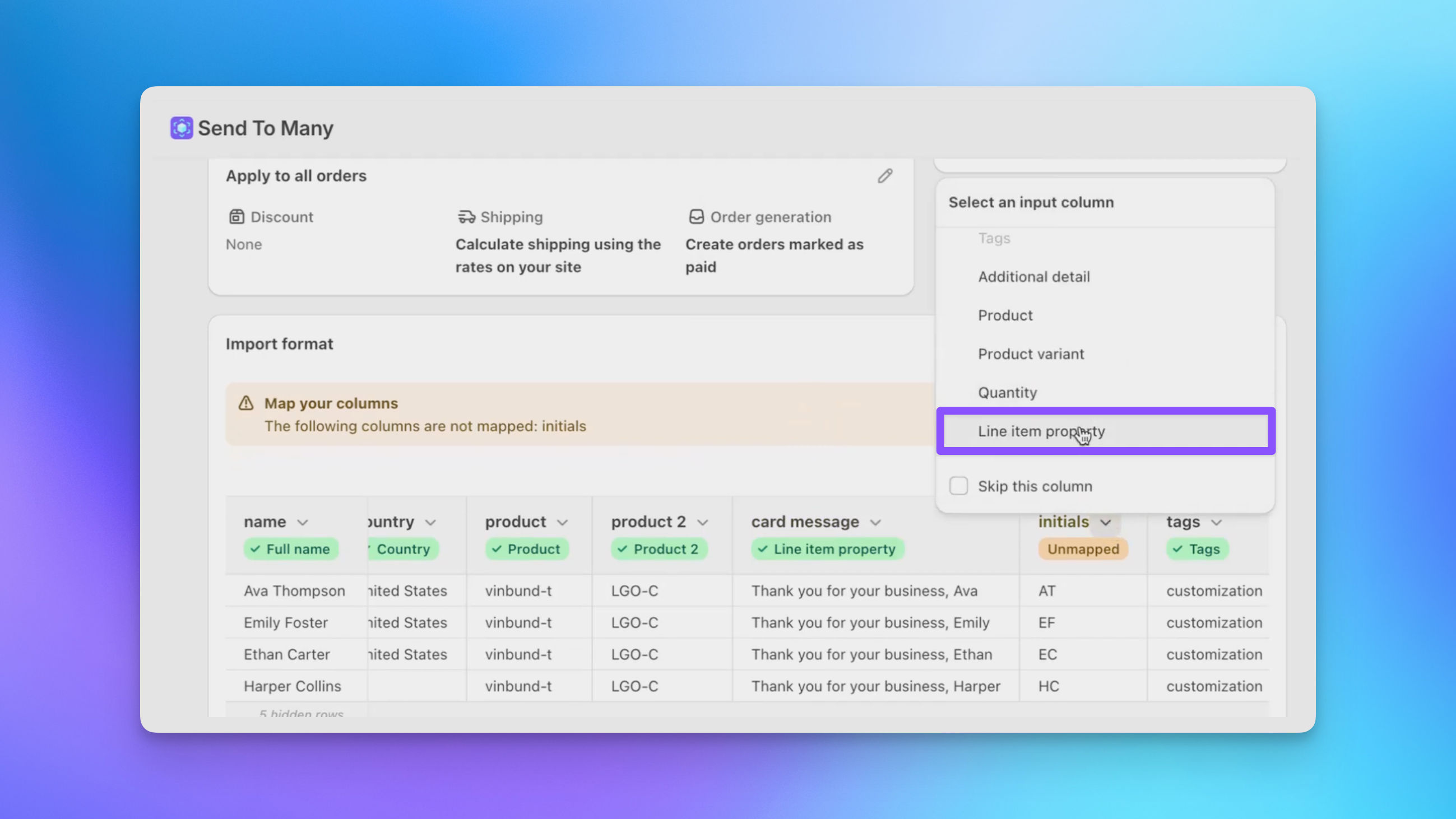
Task: Click the checkmark on the Country badge
Action: click(372, 548)
